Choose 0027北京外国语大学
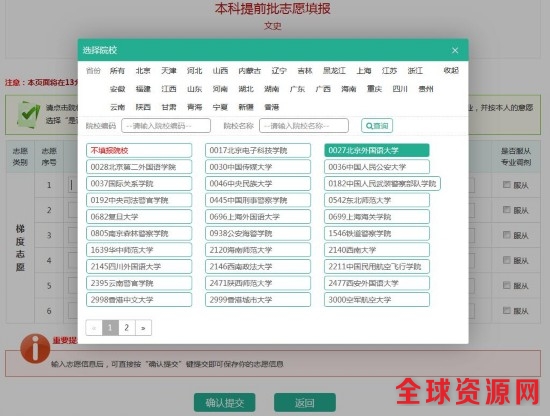550x416 pixels. tap(377, 150)
